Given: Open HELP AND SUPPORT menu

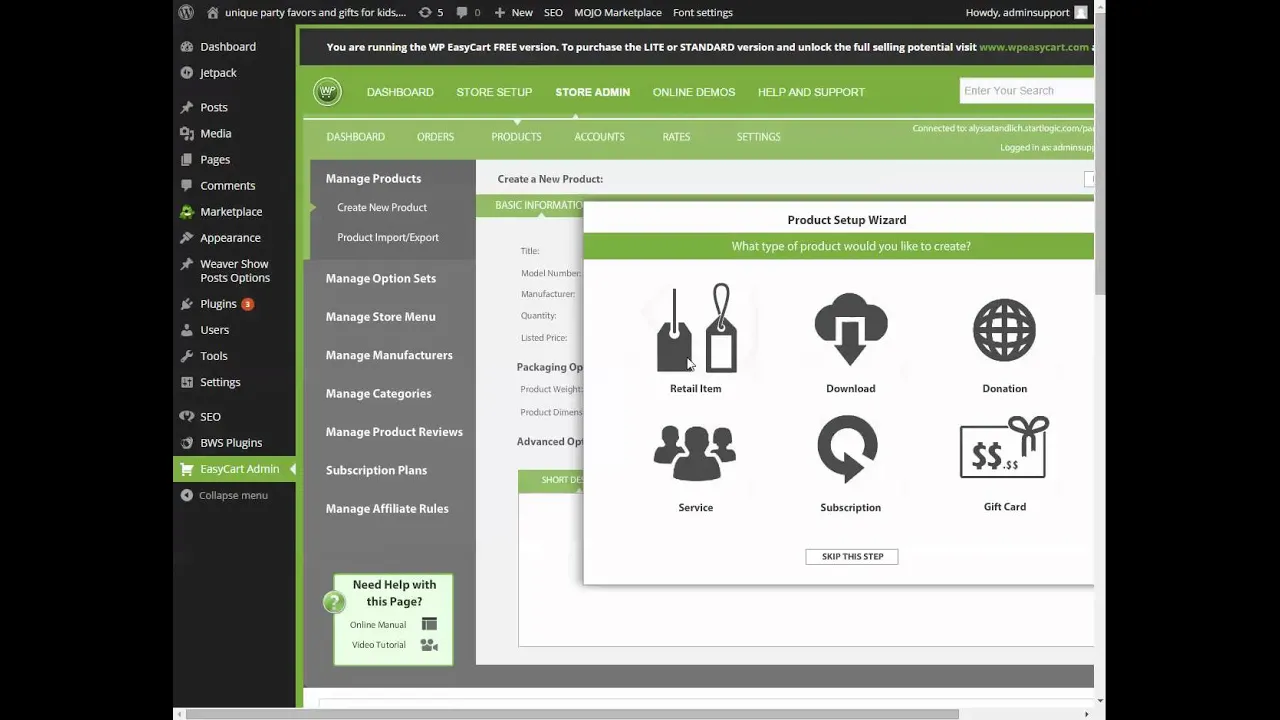Looking at the screenshot, I should click(811, 92).
